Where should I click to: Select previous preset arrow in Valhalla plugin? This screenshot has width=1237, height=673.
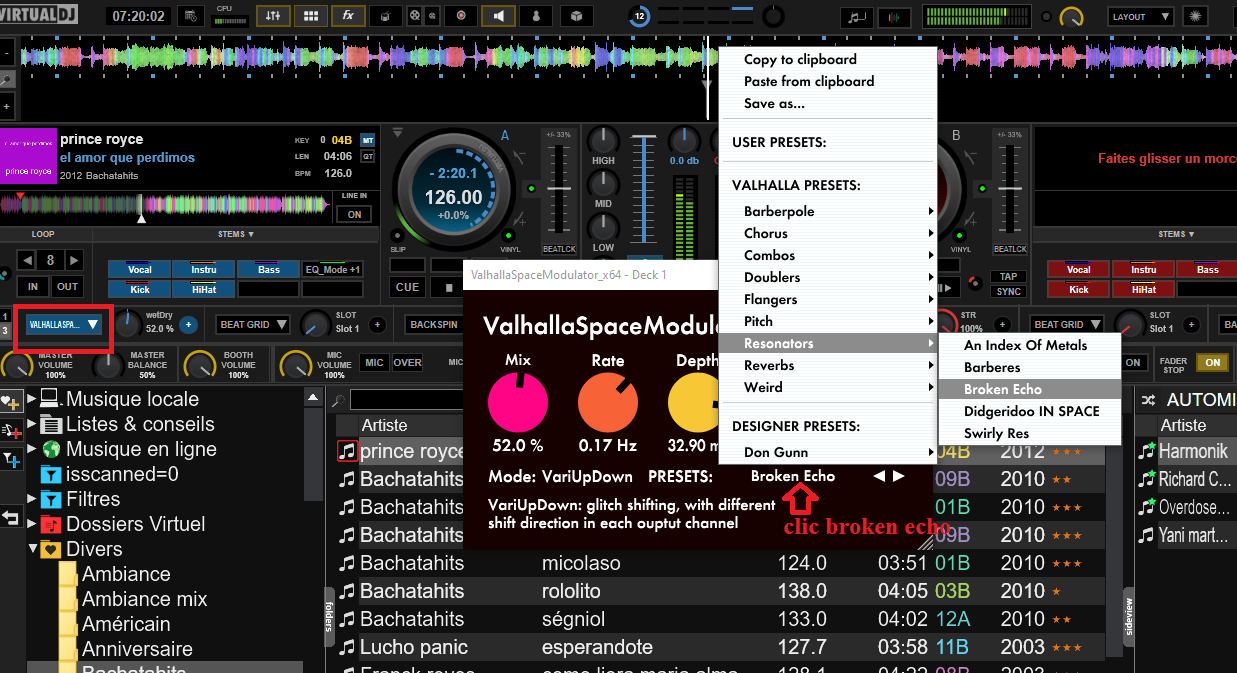click(879, 476)
